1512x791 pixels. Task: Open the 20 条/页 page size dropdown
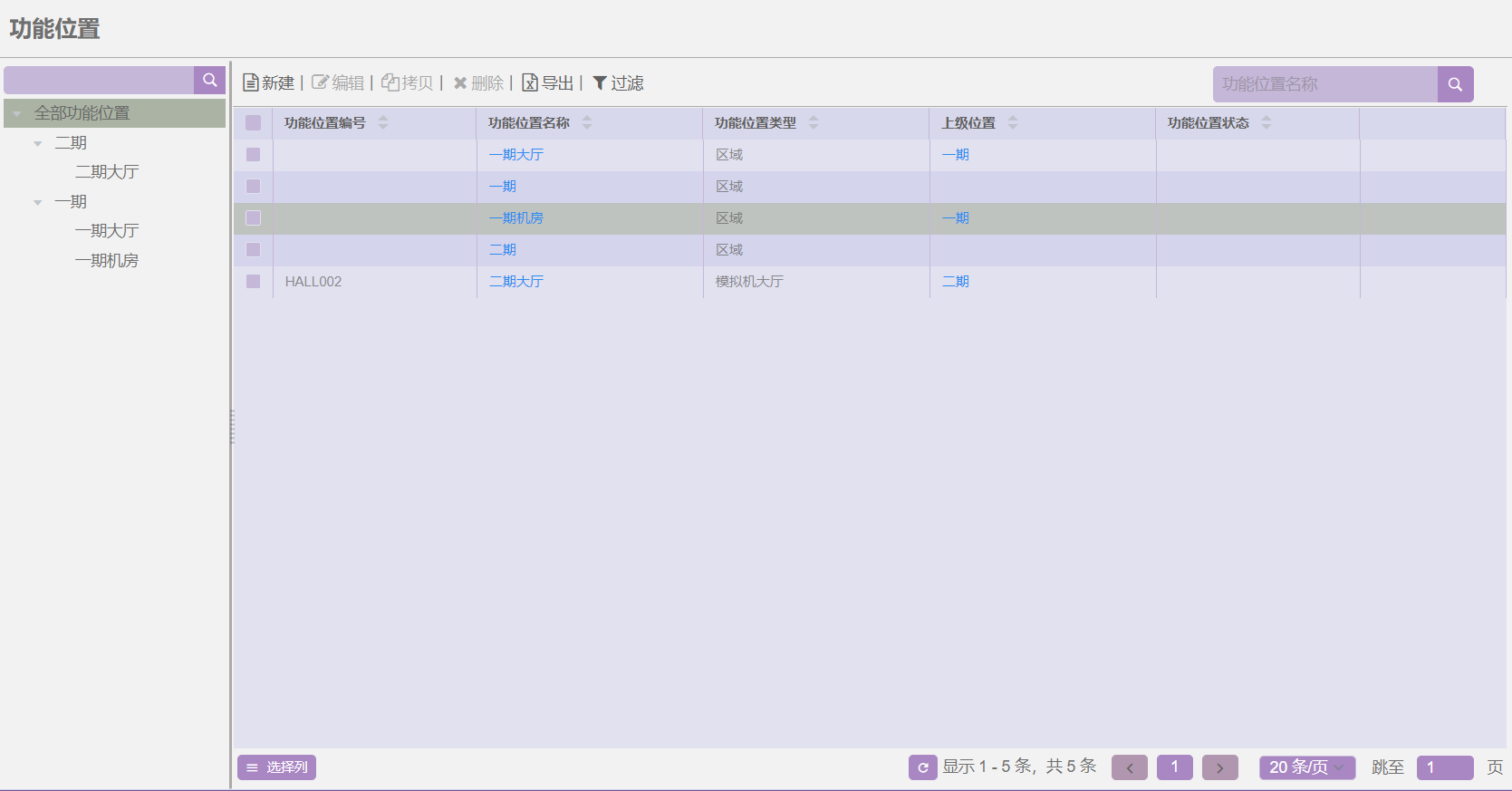click(x=1307, y=767)
